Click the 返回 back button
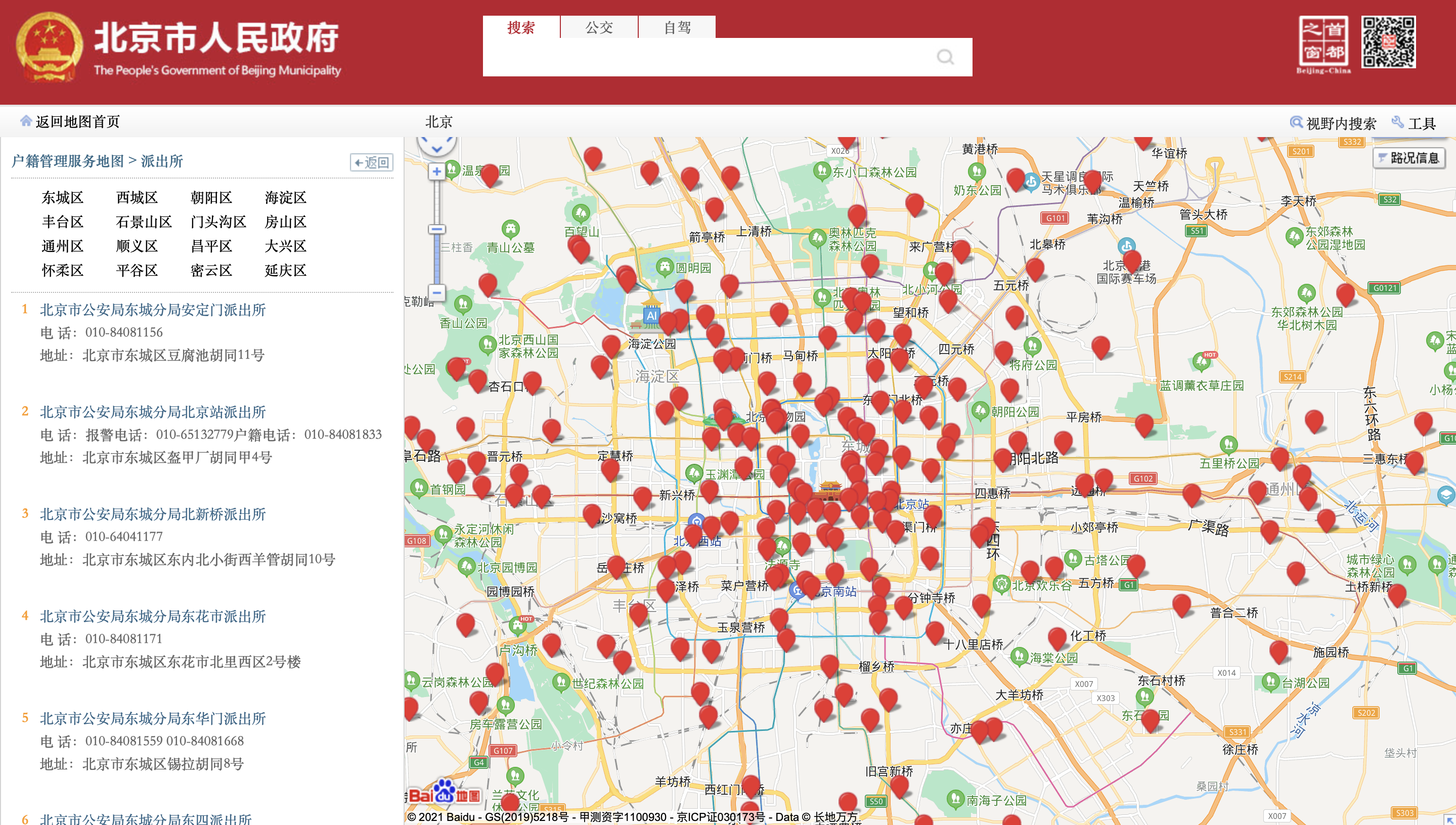This screenshot has height=825, width=1456. [x=372, y=162]
